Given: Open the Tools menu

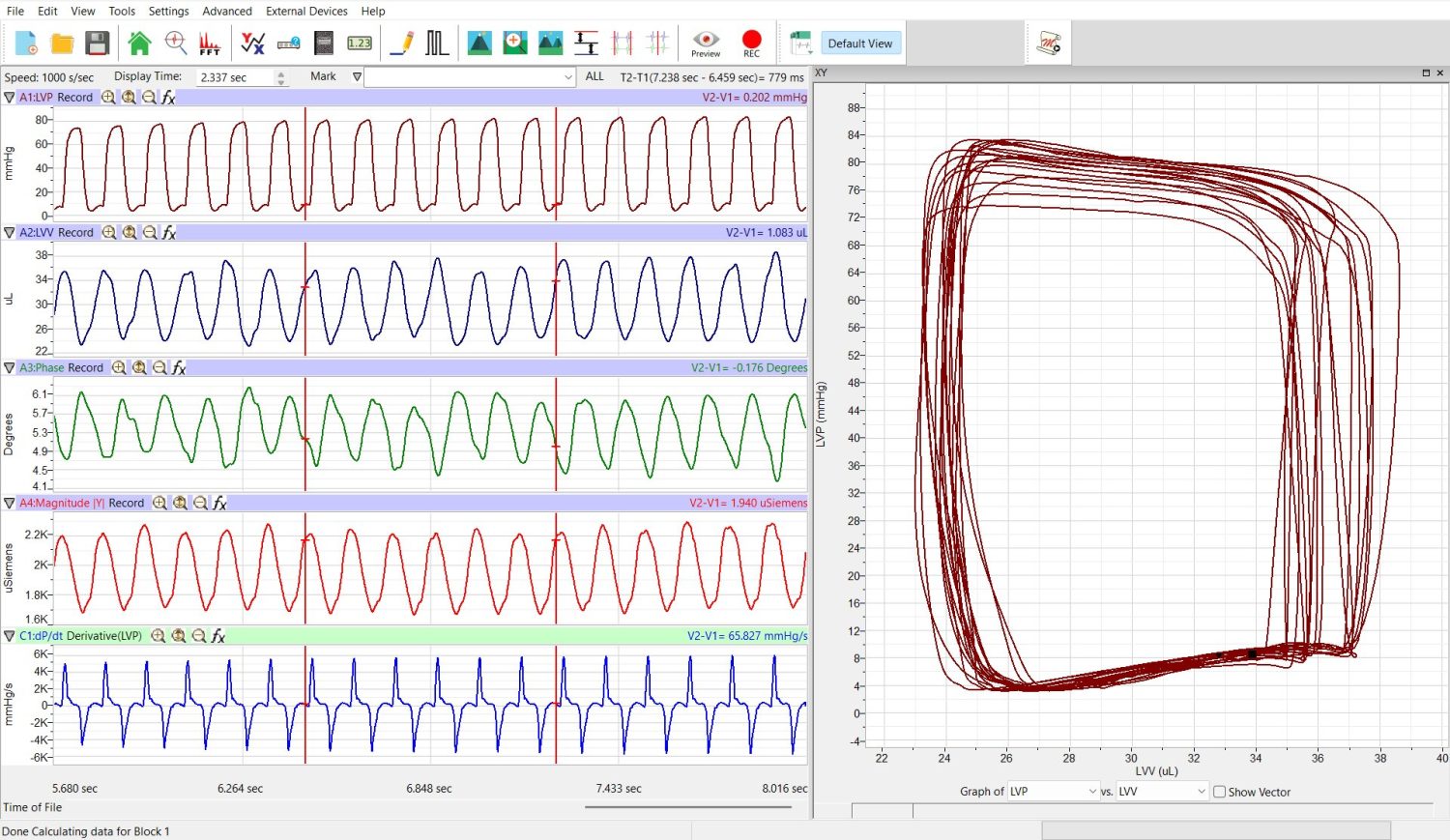Looking at the screenshot, I should pyautogui.click(x=122, y=12).
